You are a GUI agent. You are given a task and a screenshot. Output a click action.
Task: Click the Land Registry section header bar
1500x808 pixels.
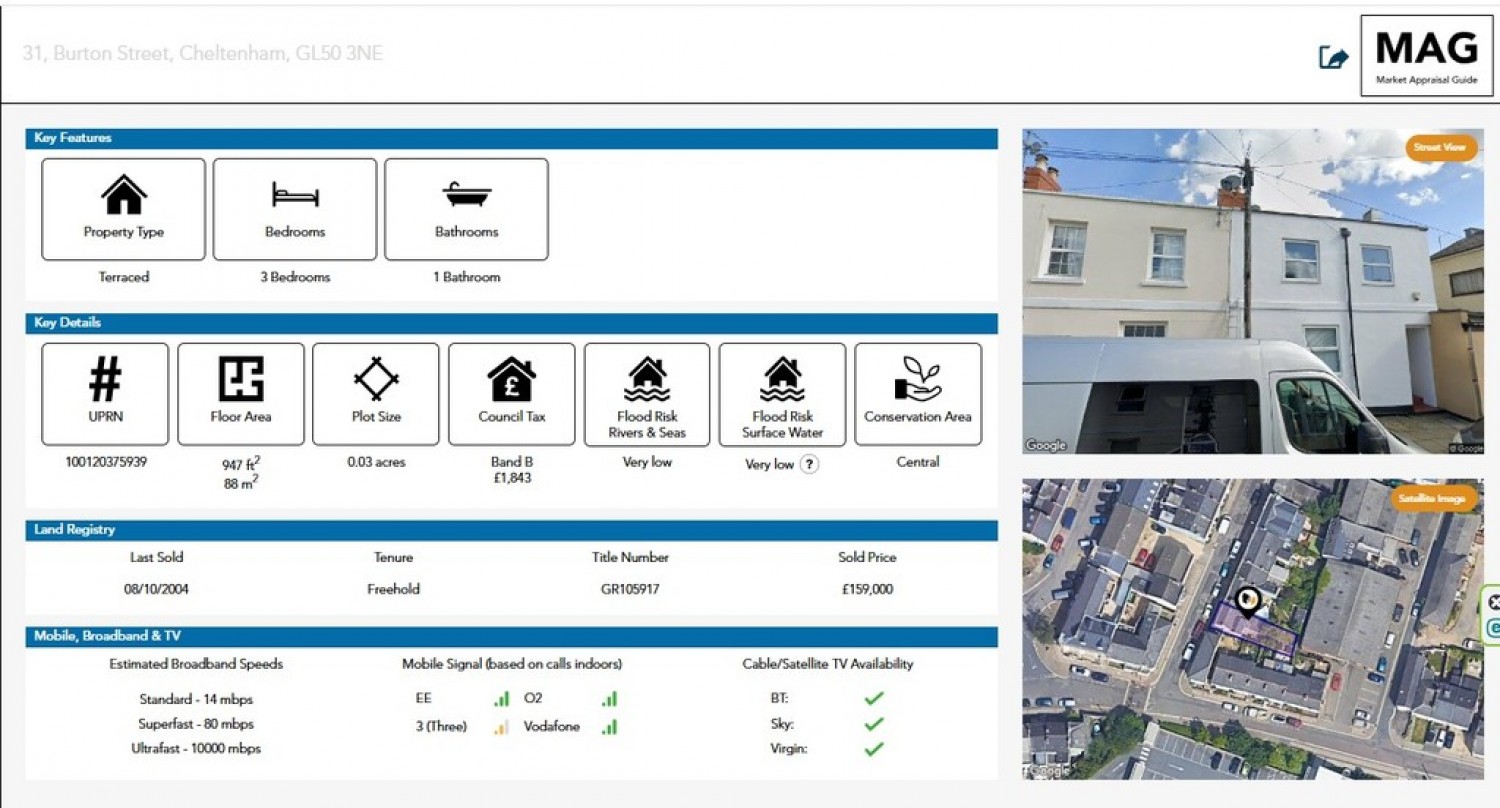[x=511, y=530]
